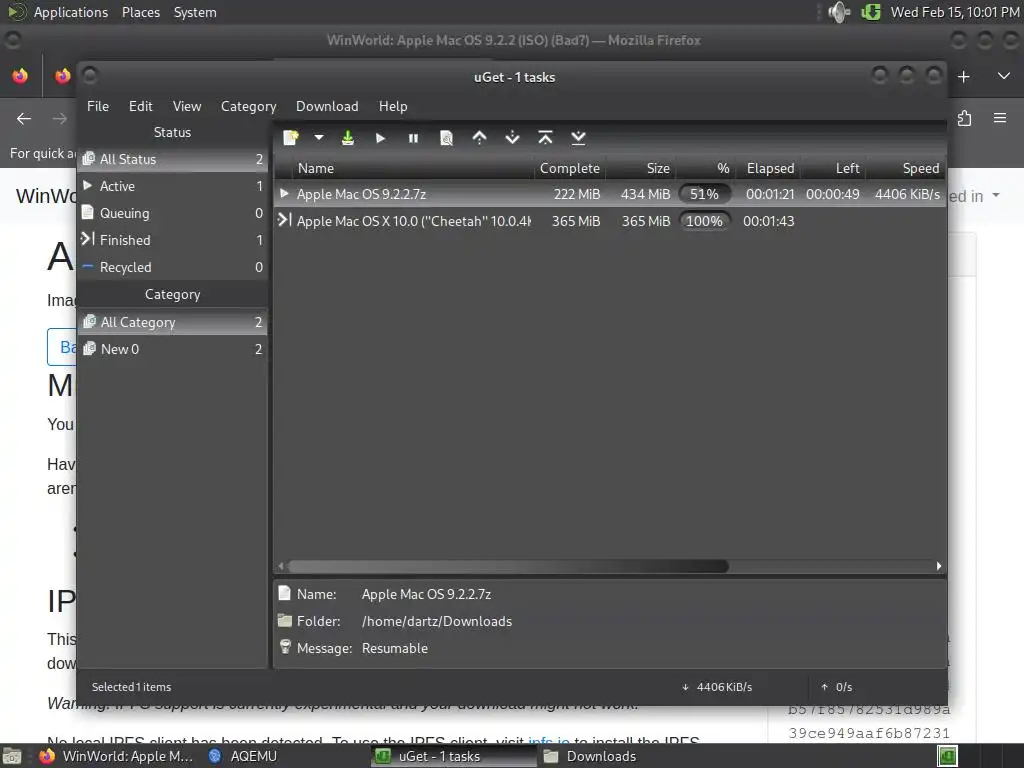Click the horizontal scrollbar in download list
The image size is (1024, 768).
508,566
